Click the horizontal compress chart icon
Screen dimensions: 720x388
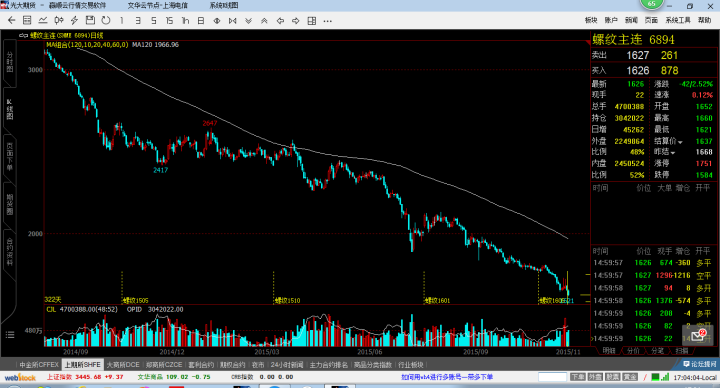click(232, 21)
